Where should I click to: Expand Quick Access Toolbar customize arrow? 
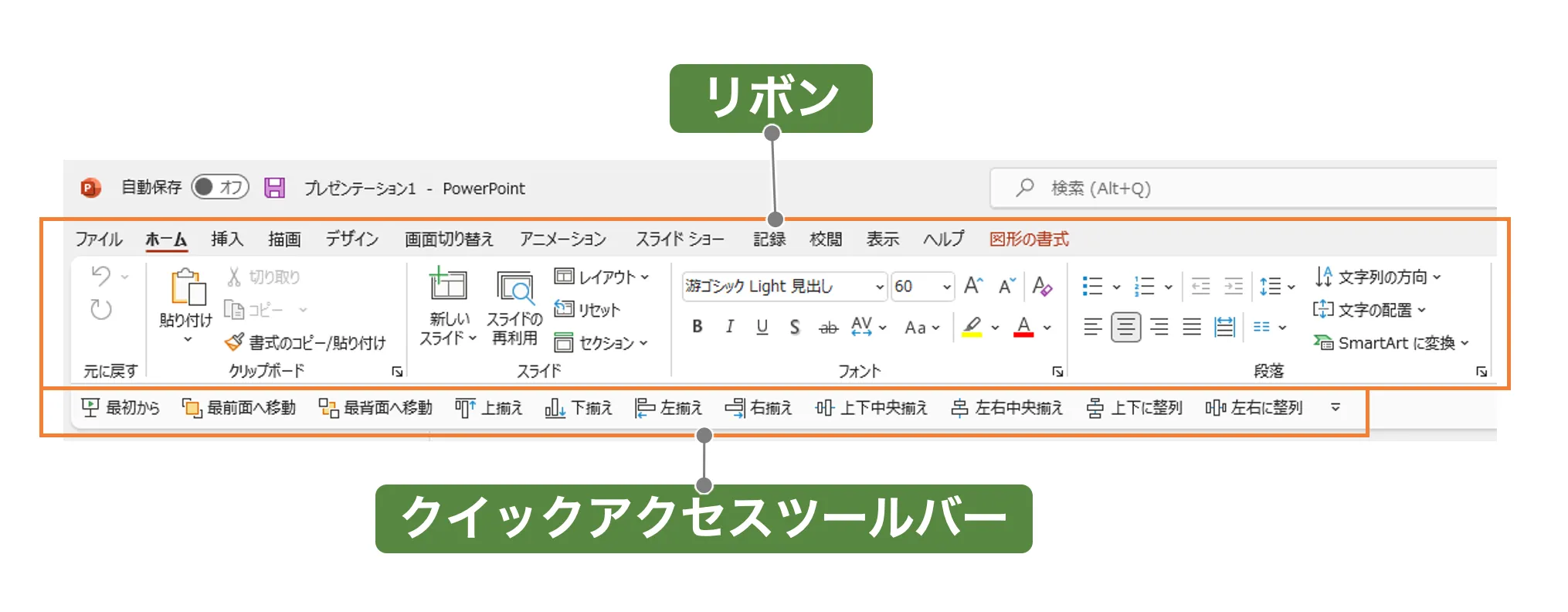1336,407
